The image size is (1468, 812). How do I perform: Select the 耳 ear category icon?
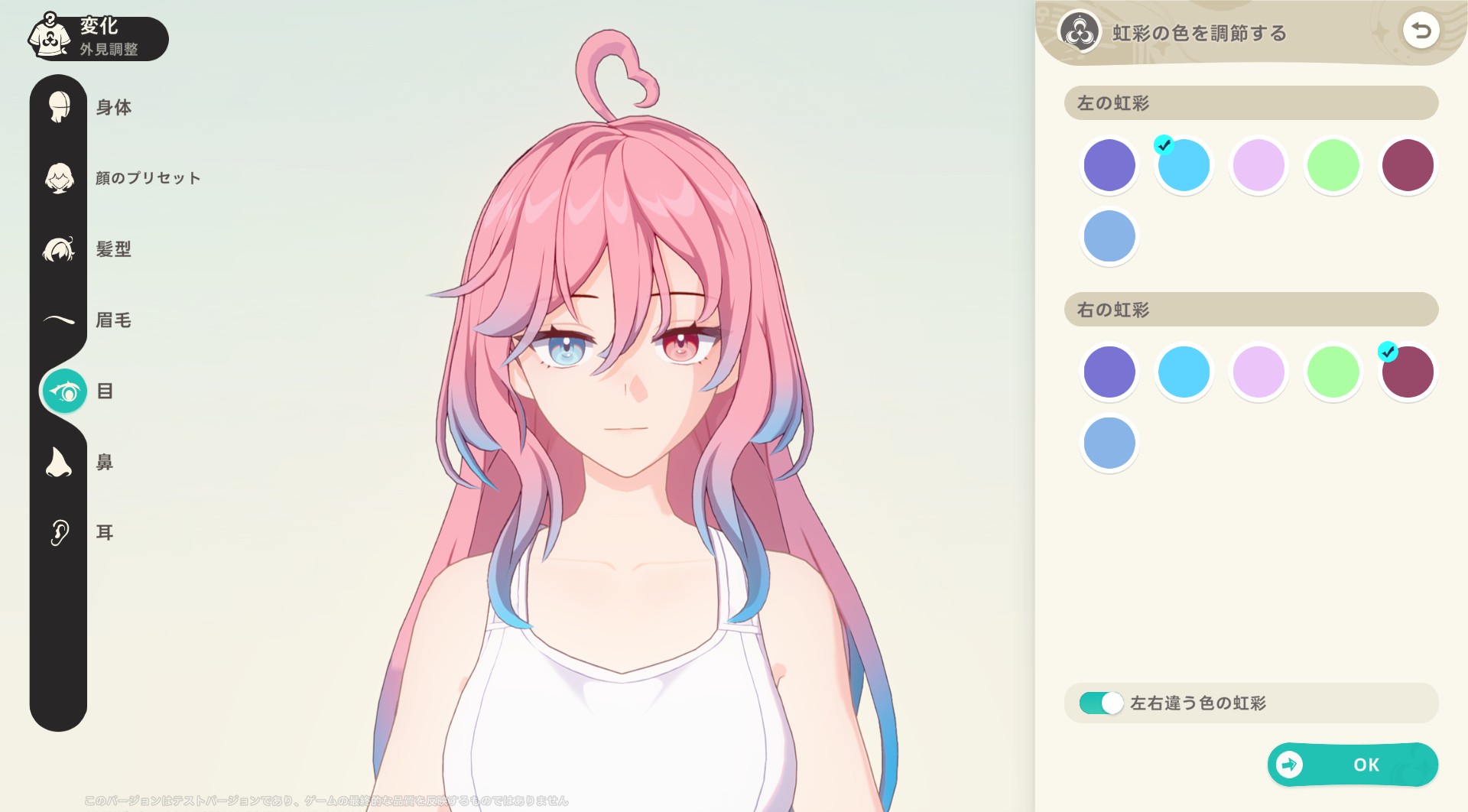[59, 532]
